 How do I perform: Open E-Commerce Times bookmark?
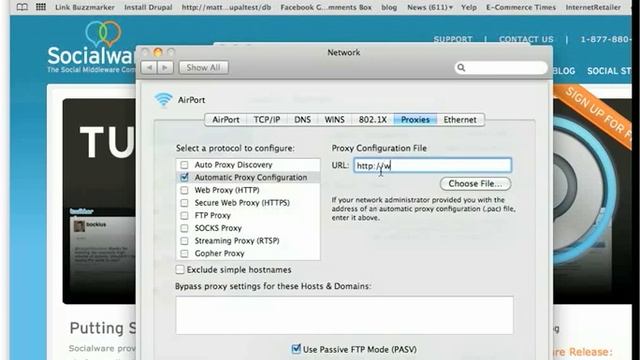coord(521,7)
